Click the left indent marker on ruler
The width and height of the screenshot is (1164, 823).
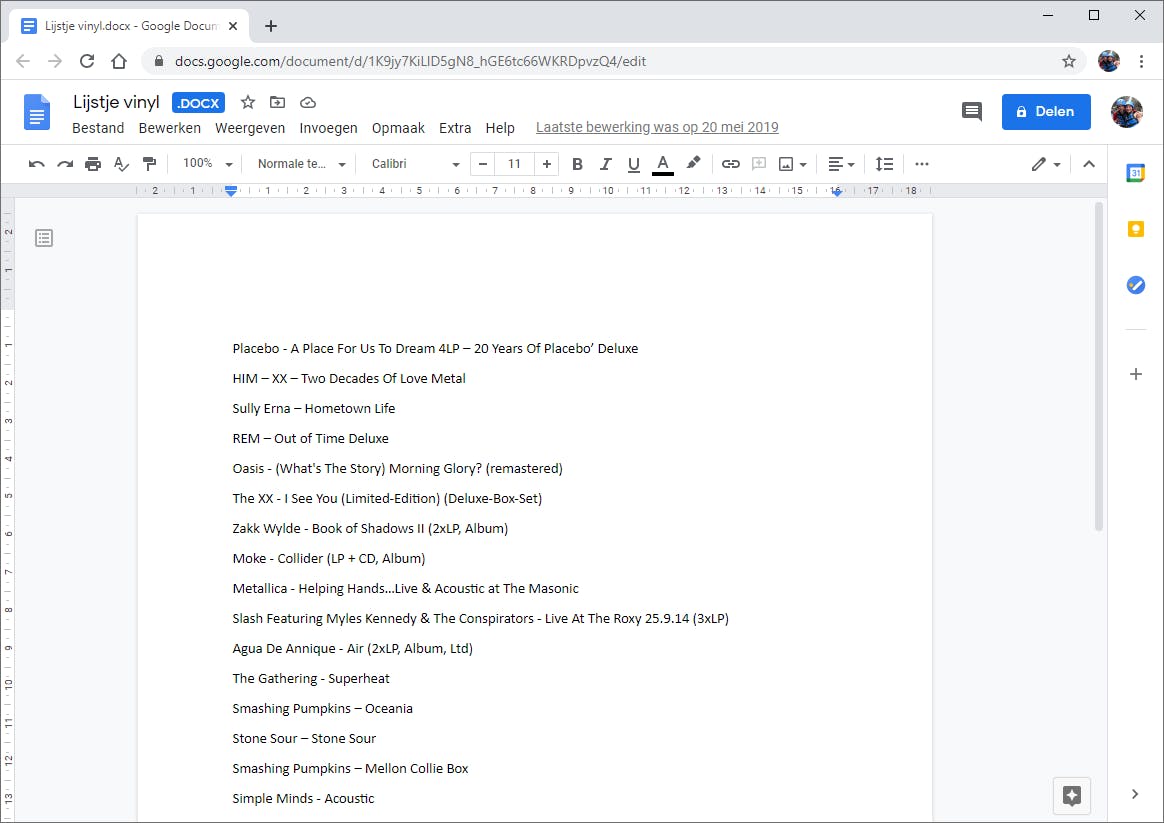coord(231,191)
